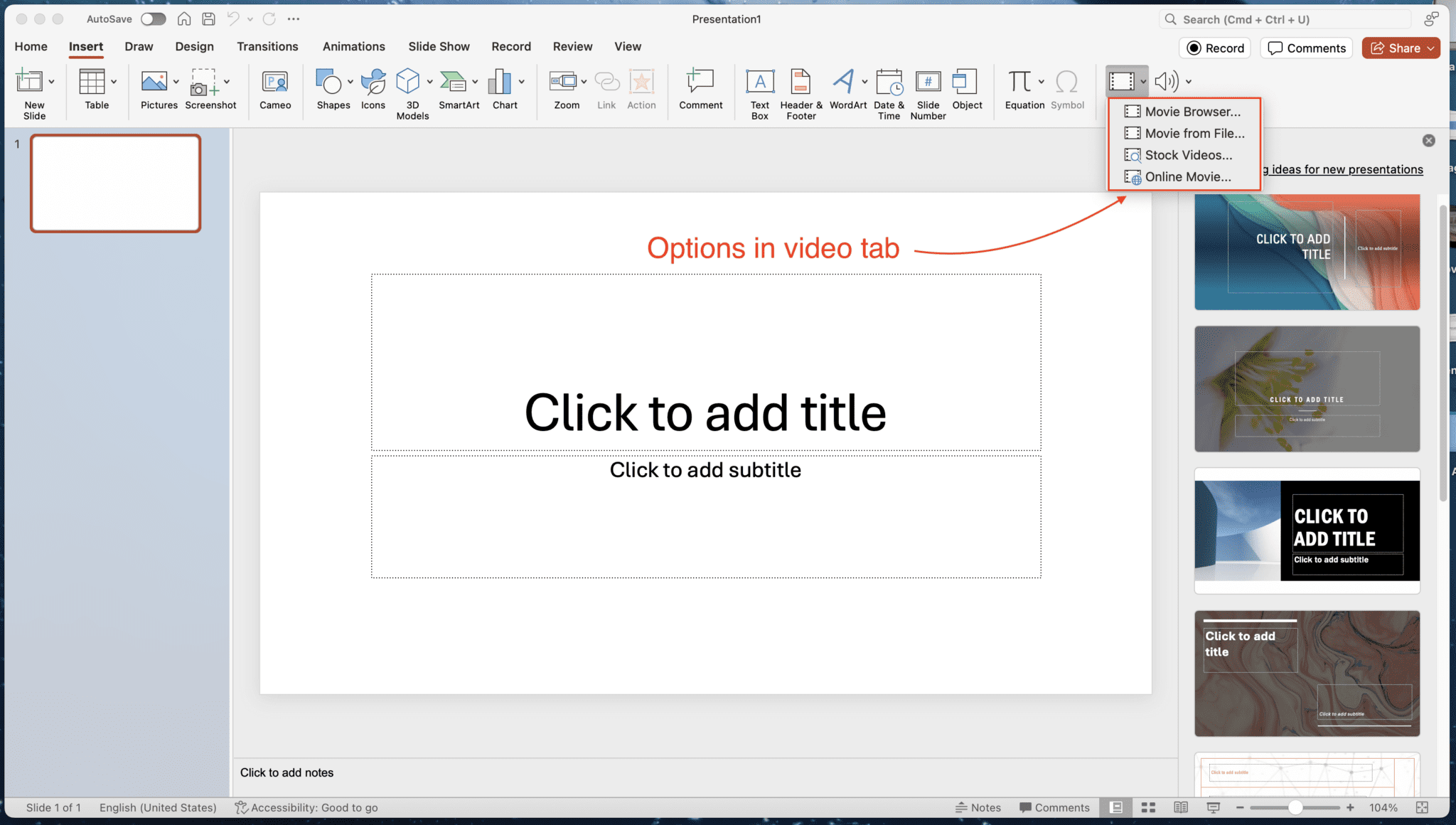The image size is (1456, 825).
Task: Switch to the Animations tab
Action: click(x=353, y=46)
